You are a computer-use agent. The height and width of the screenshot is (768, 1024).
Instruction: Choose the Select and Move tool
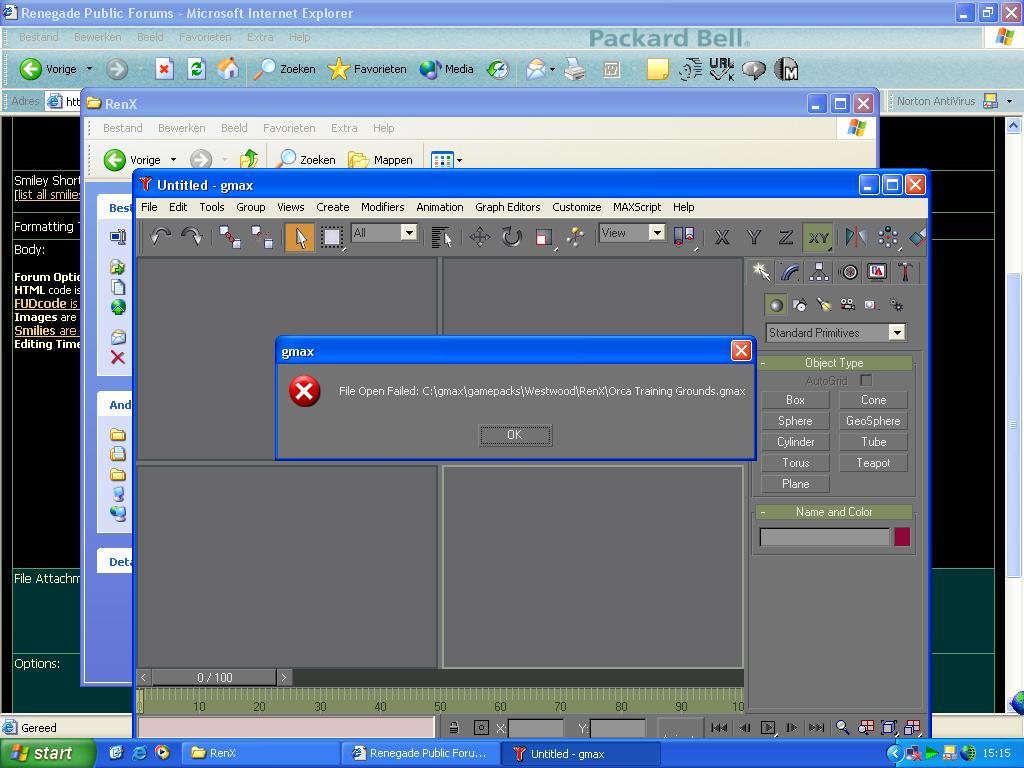pos(480,237)
